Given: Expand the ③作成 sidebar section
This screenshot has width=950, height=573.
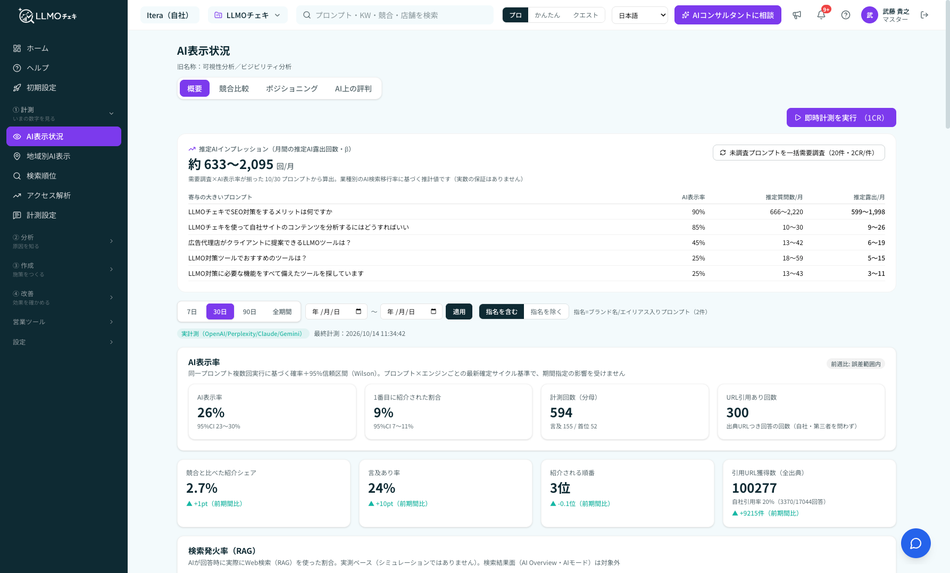Looking at the screenshot, I should click(x=64, y=270).
